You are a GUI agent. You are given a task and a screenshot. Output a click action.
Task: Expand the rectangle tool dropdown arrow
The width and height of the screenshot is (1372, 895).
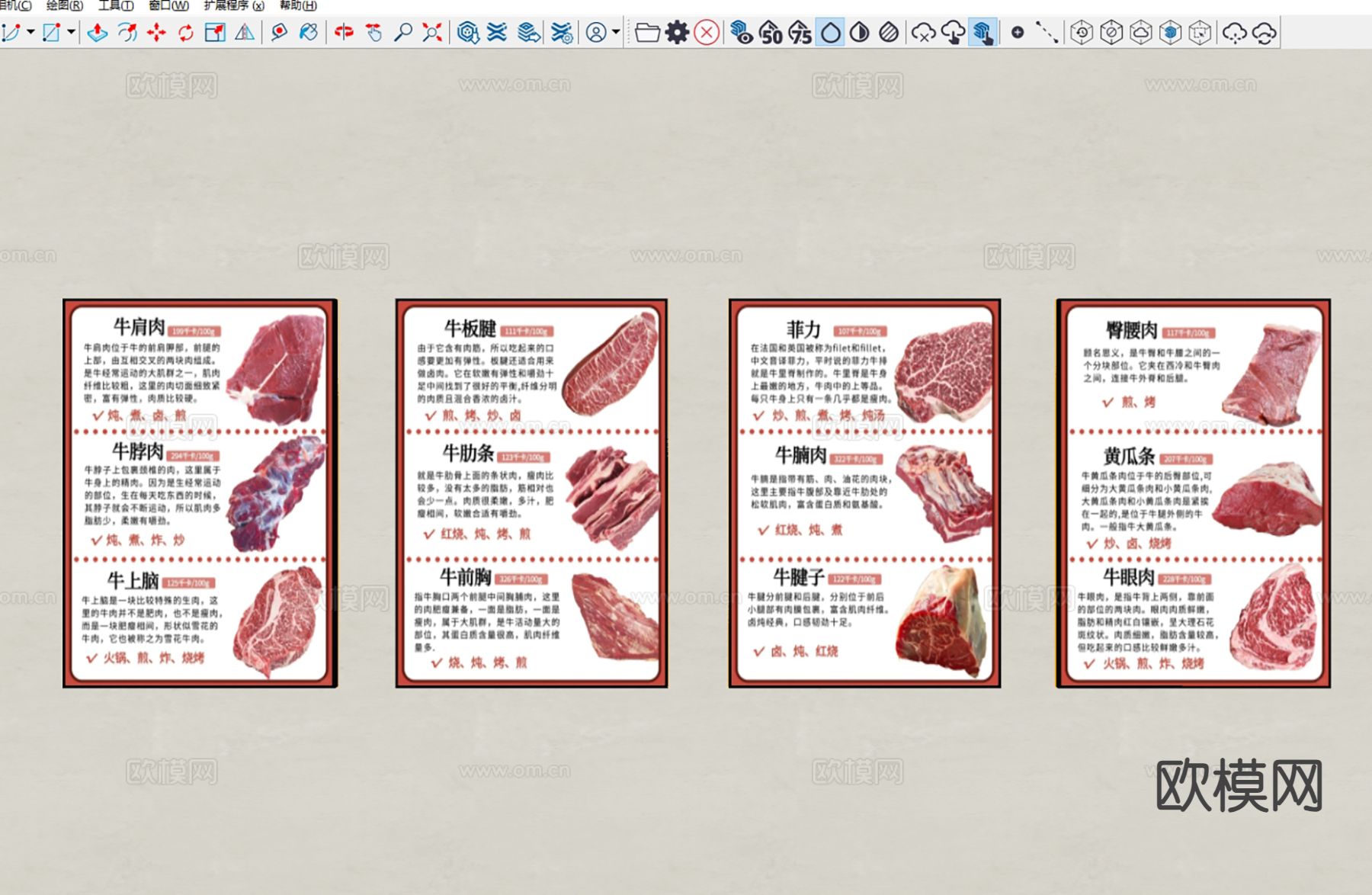point(71,33)
